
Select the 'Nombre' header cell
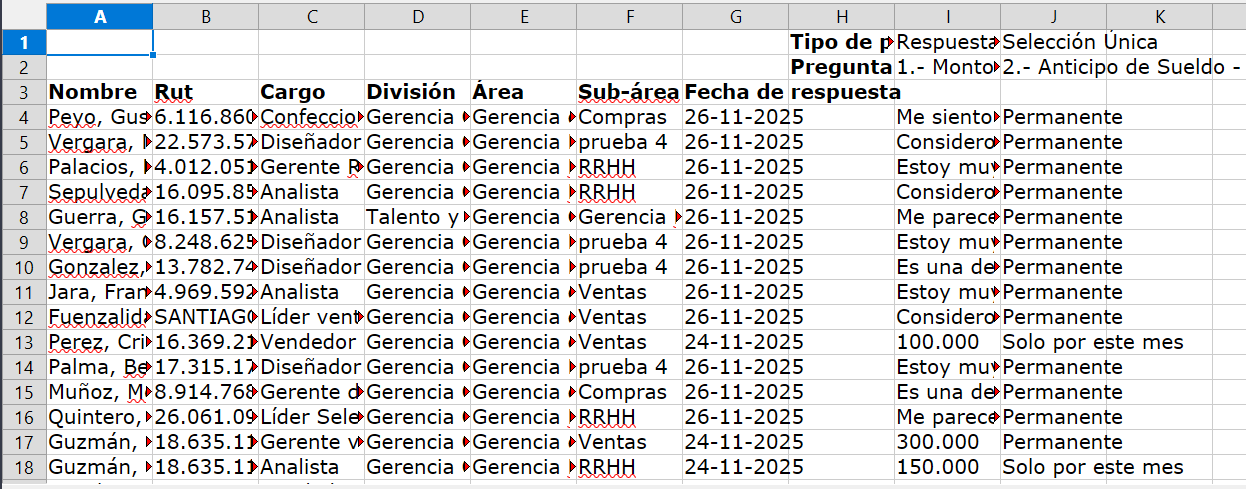tap(100, 92)
